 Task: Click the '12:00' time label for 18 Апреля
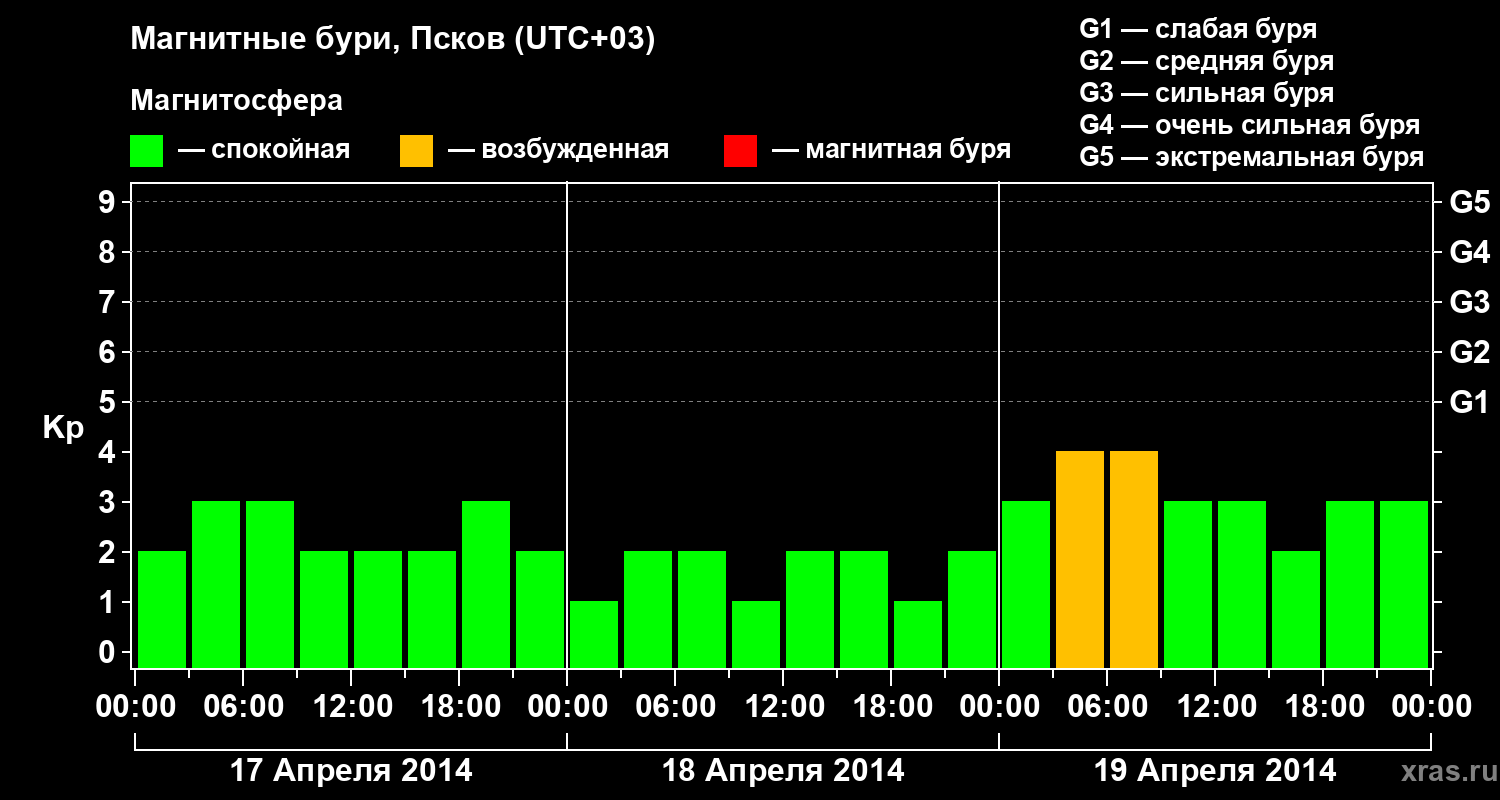pyautogui.click(x=783, y=706)
